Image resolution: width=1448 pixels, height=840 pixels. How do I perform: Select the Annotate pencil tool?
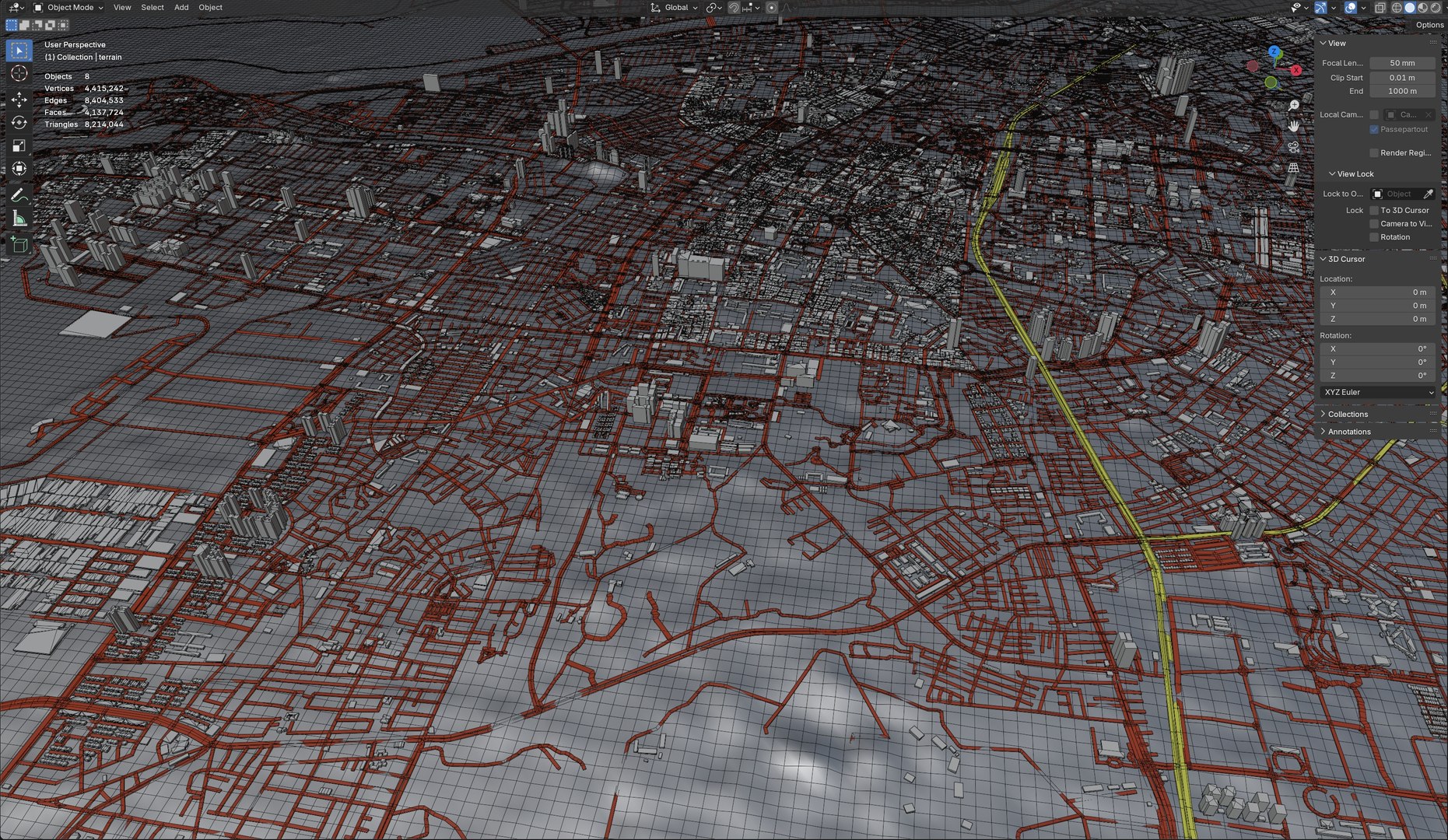pyautogui.click(x=19, y=194)
